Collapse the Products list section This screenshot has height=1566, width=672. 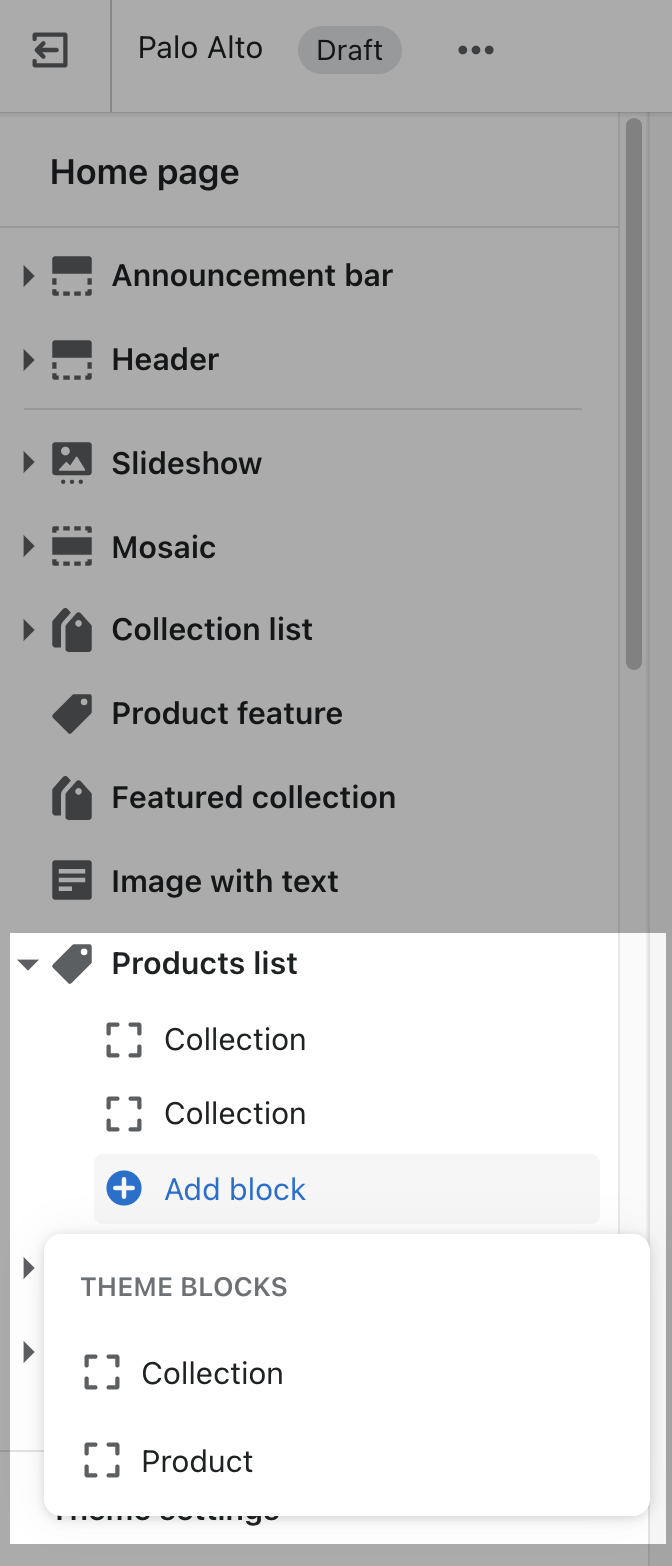(28, 964)
